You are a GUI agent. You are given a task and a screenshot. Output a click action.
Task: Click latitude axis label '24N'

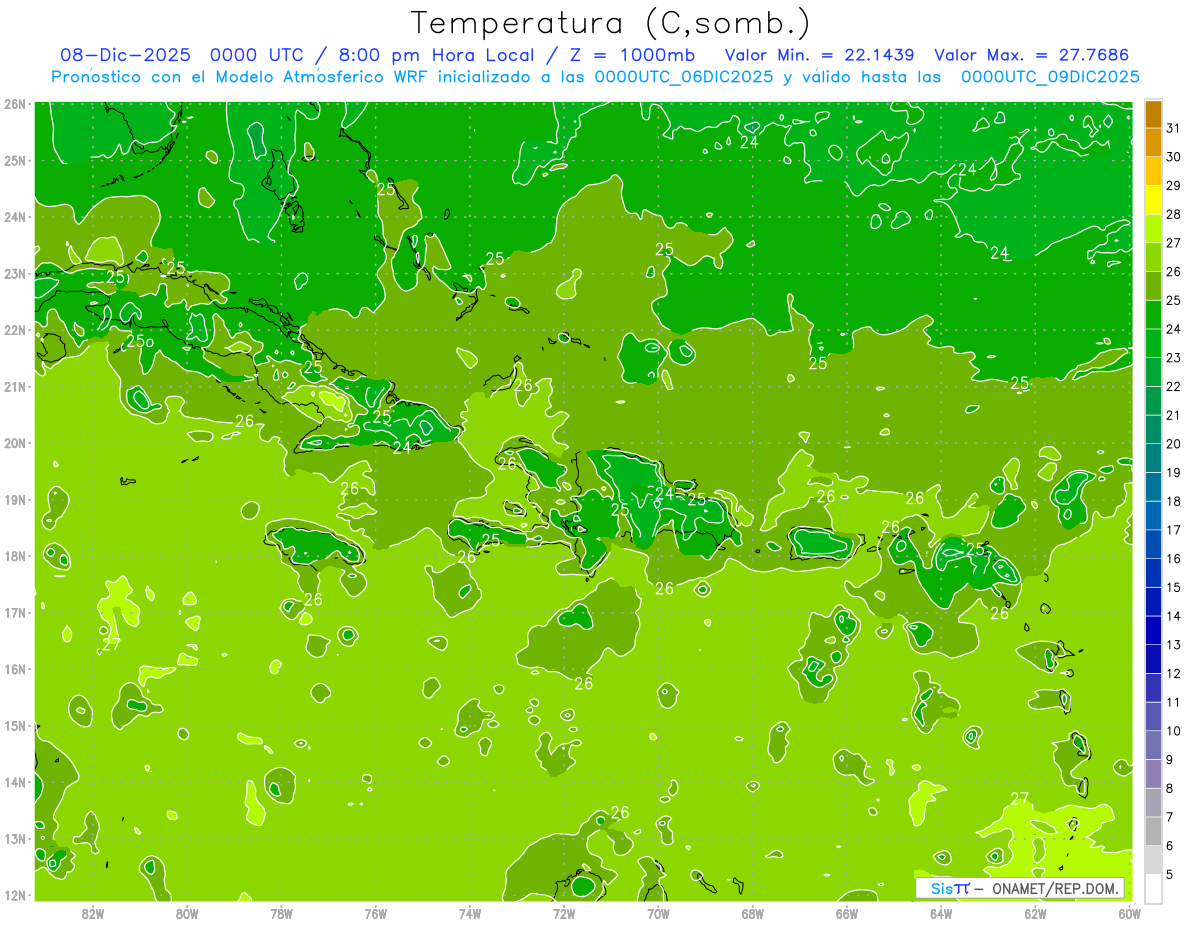pos(15,217)
